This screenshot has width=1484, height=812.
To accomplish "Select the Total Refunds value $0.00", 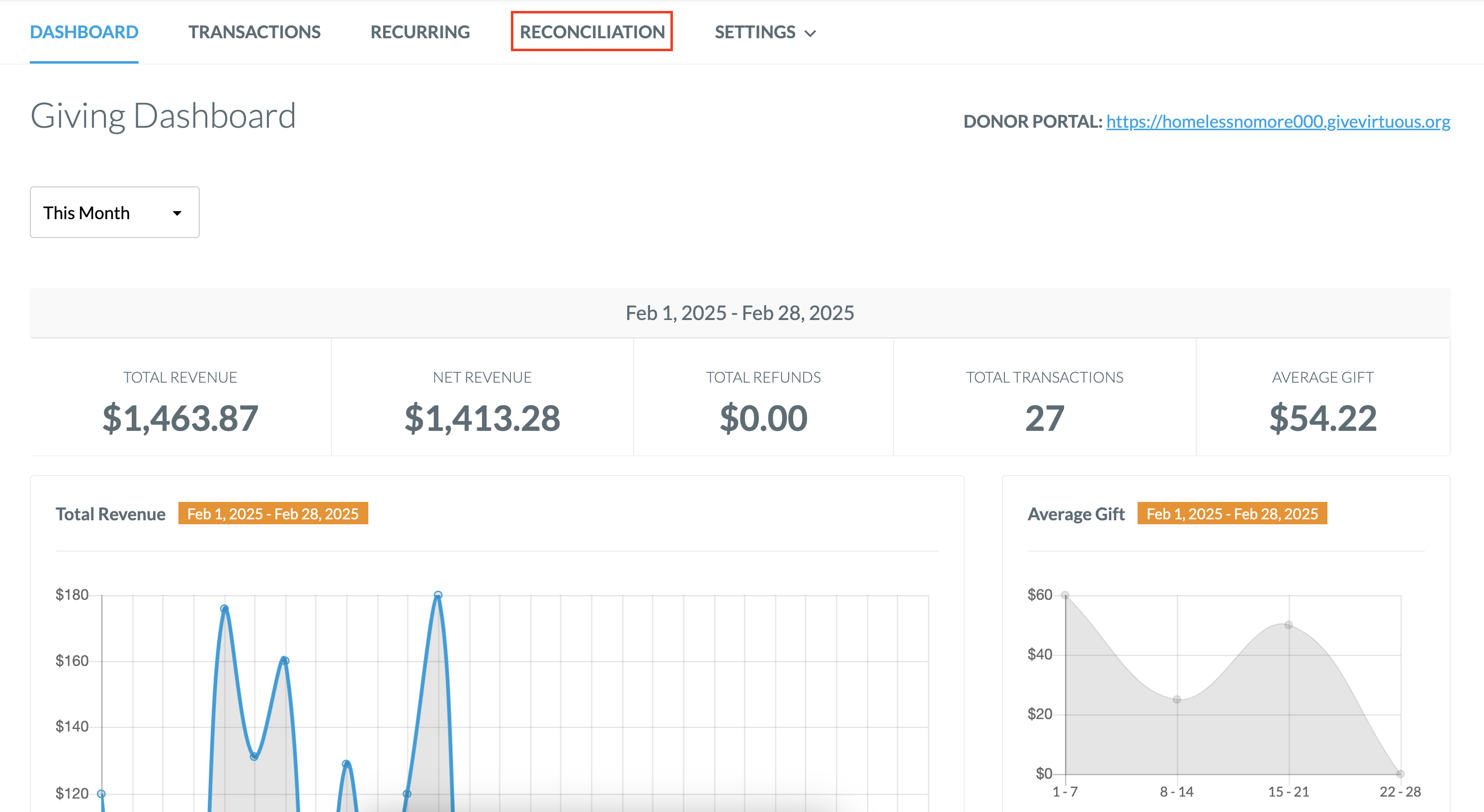I will (x=763, y=418).
